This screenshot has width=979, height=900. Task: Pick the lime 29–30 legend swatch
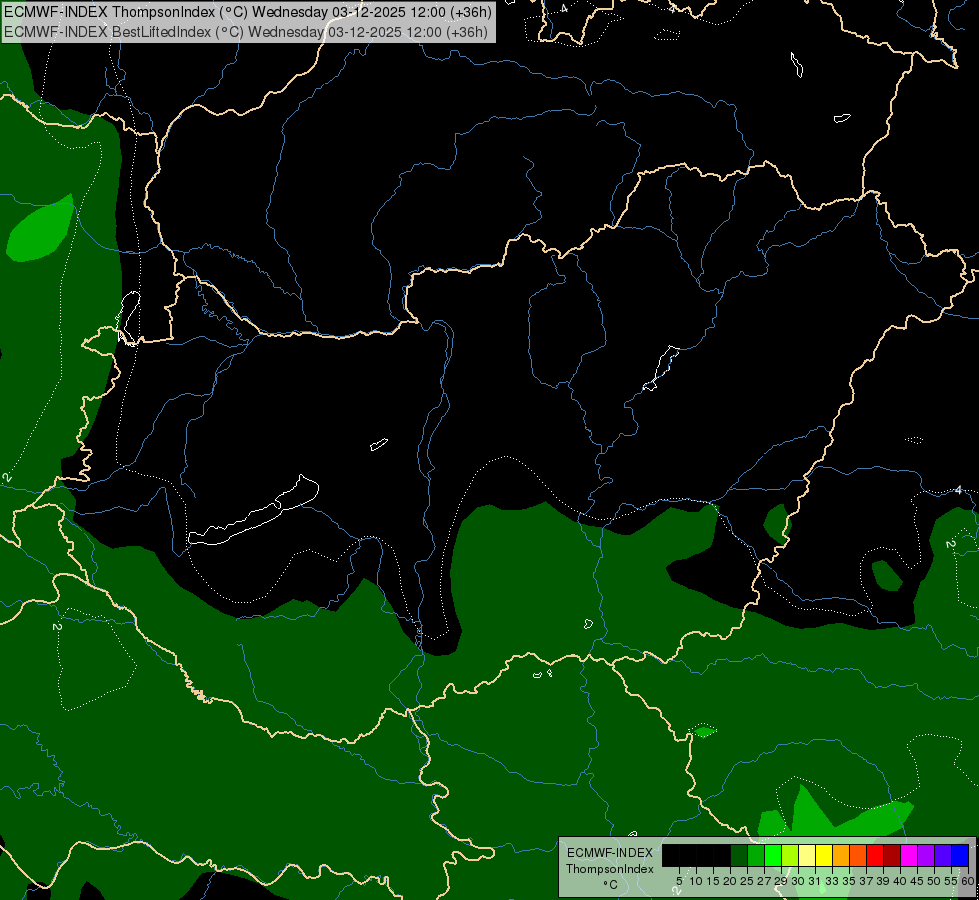[x=790, y=855]
